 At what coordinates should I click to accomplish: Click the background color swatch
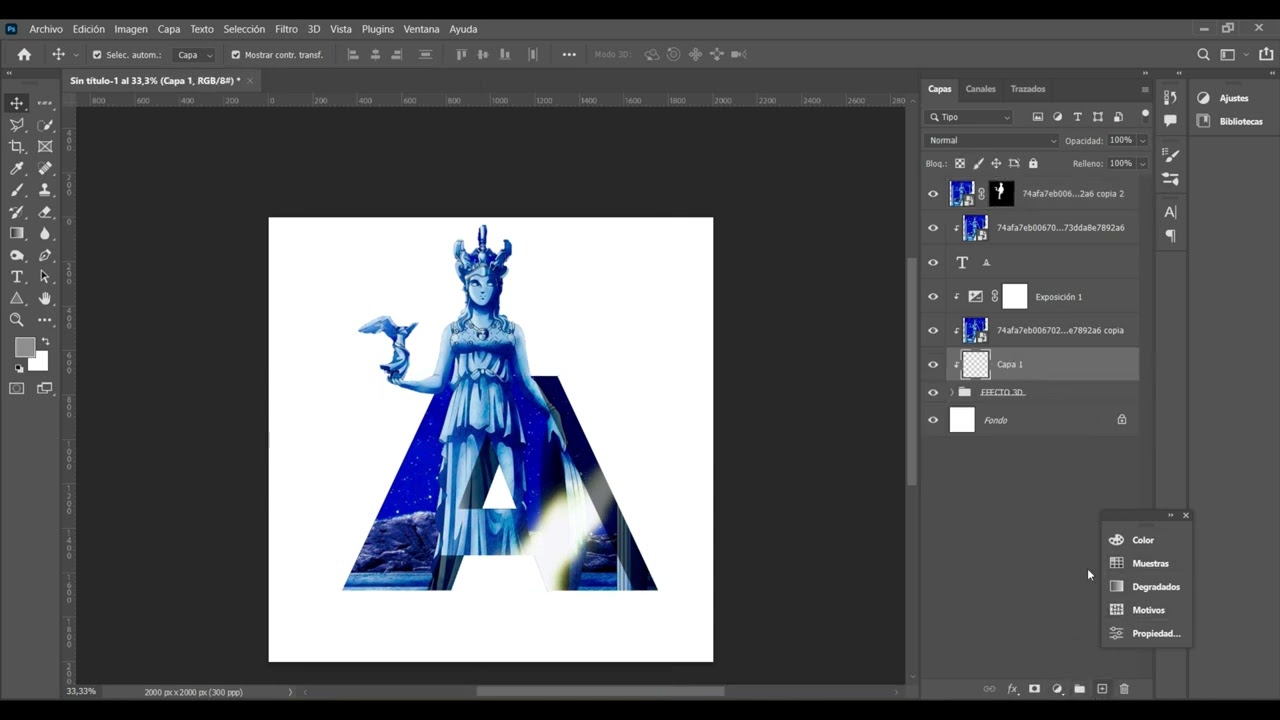point(40,362)
